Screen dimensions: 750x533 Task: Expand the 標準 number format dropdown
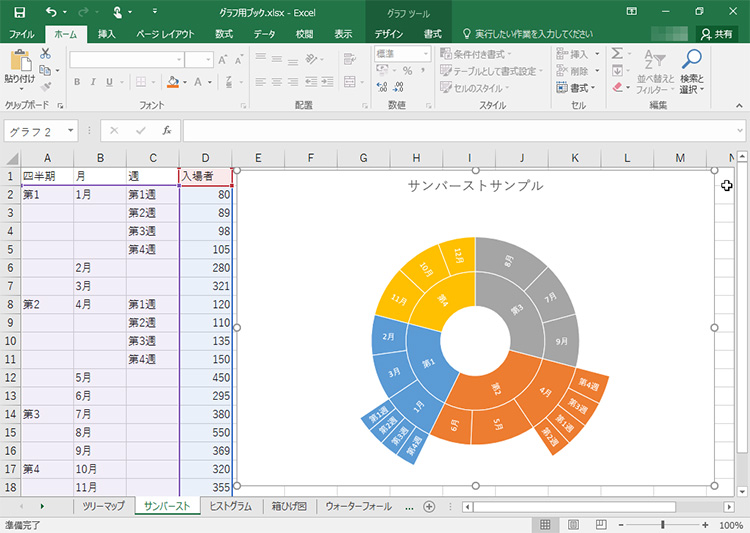coord(426,54)
